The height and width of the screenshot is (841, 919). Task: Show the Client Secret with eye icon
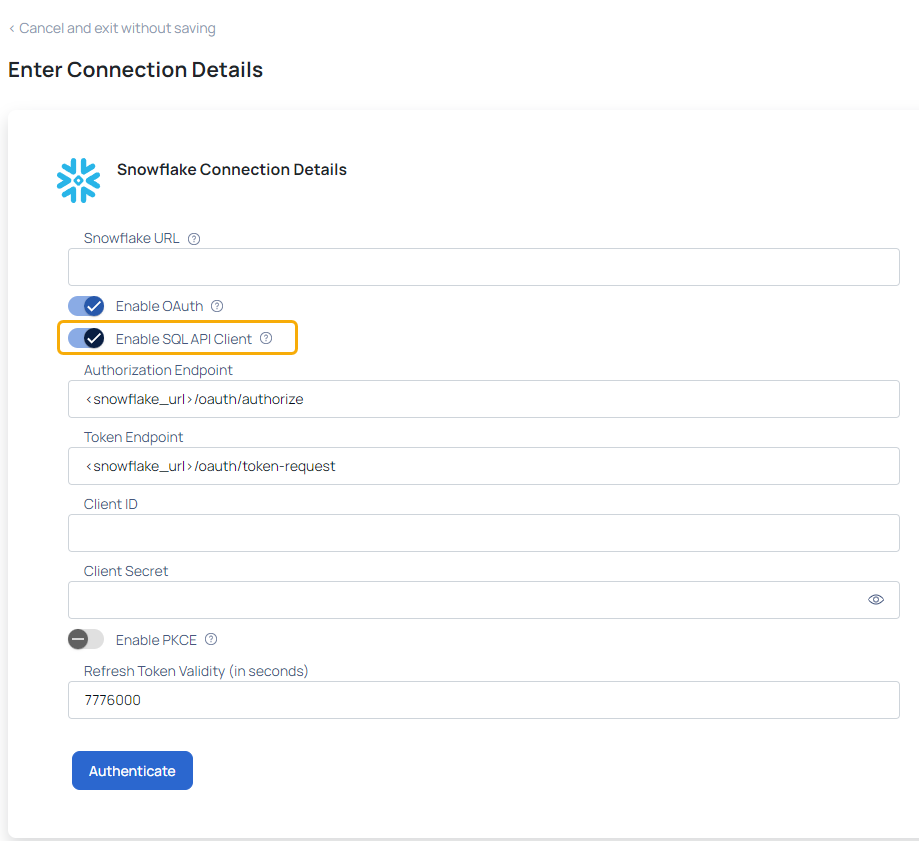(876, 600)
